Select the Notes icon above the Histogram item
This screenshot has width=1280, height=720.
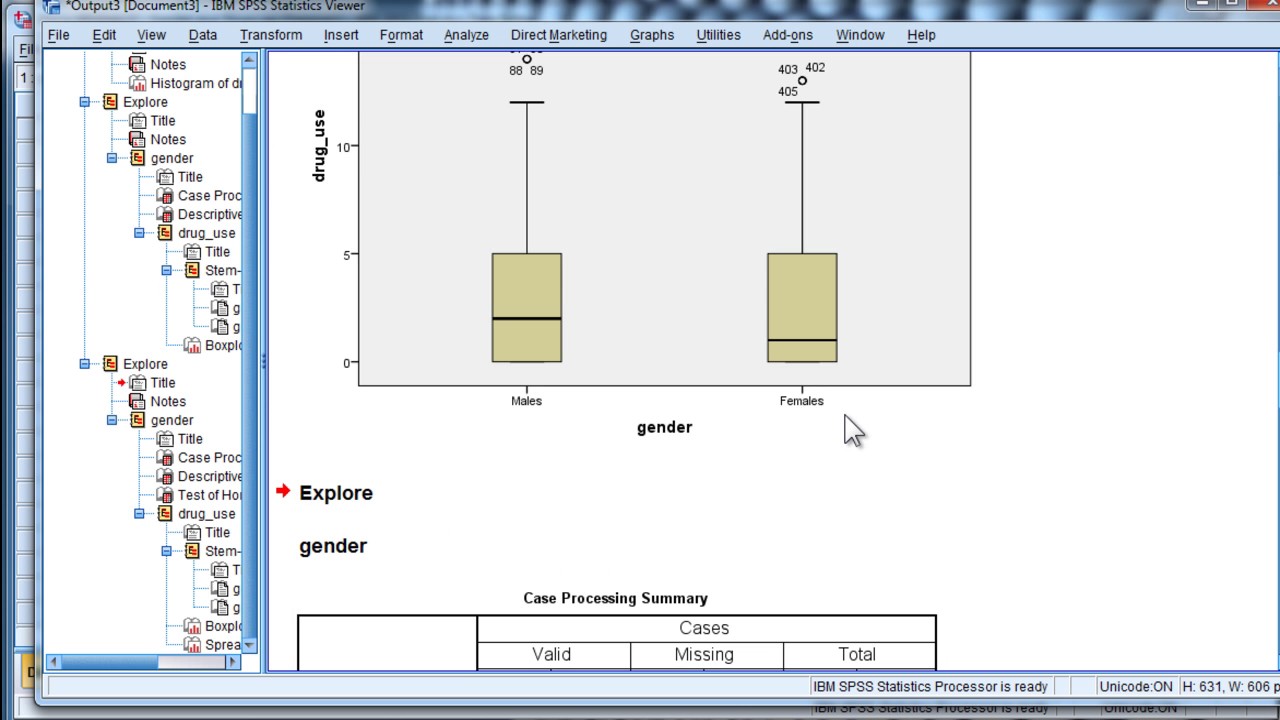point(138,64)
